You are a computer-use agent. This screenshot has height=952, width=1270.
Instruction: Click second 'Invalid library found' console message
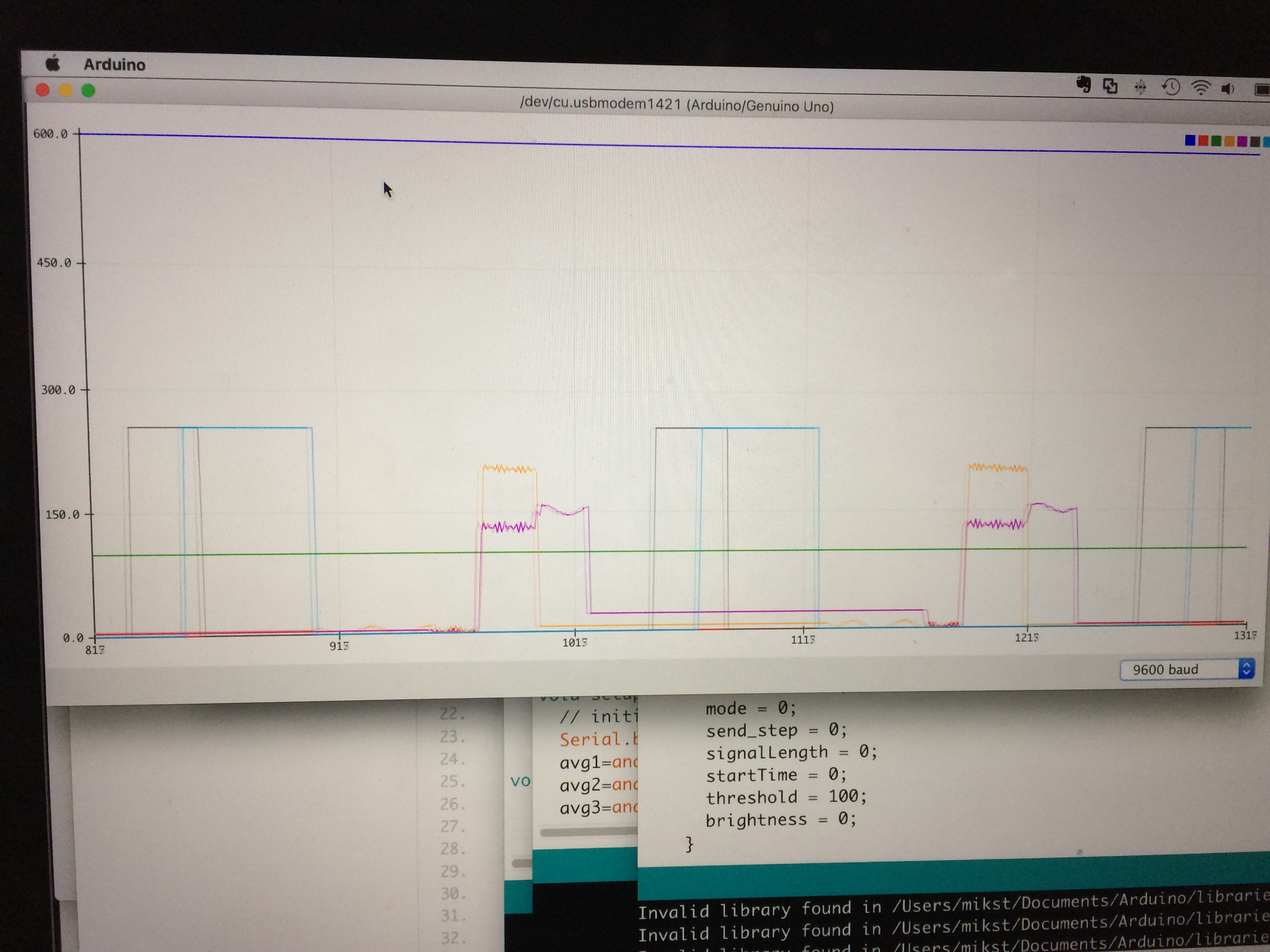click(954, 927)
